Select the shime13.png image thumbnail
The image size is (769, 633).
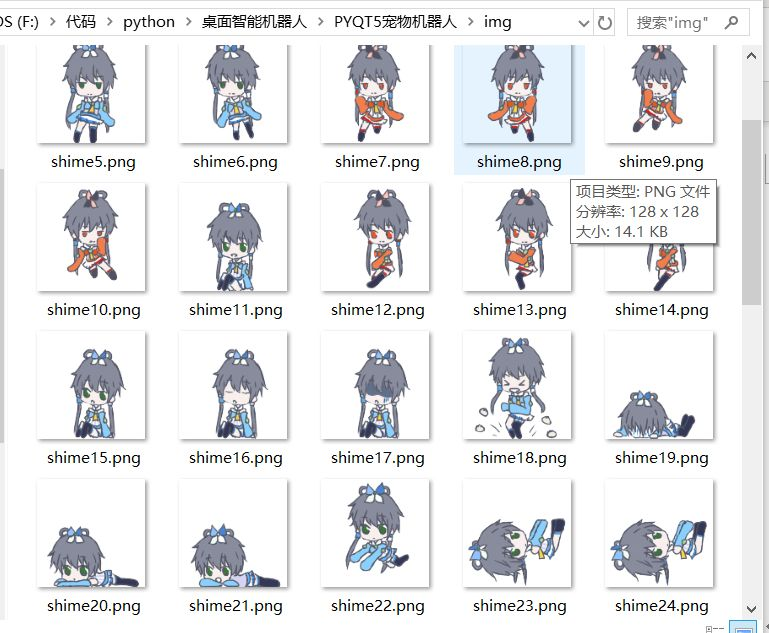tap(517, 237)
